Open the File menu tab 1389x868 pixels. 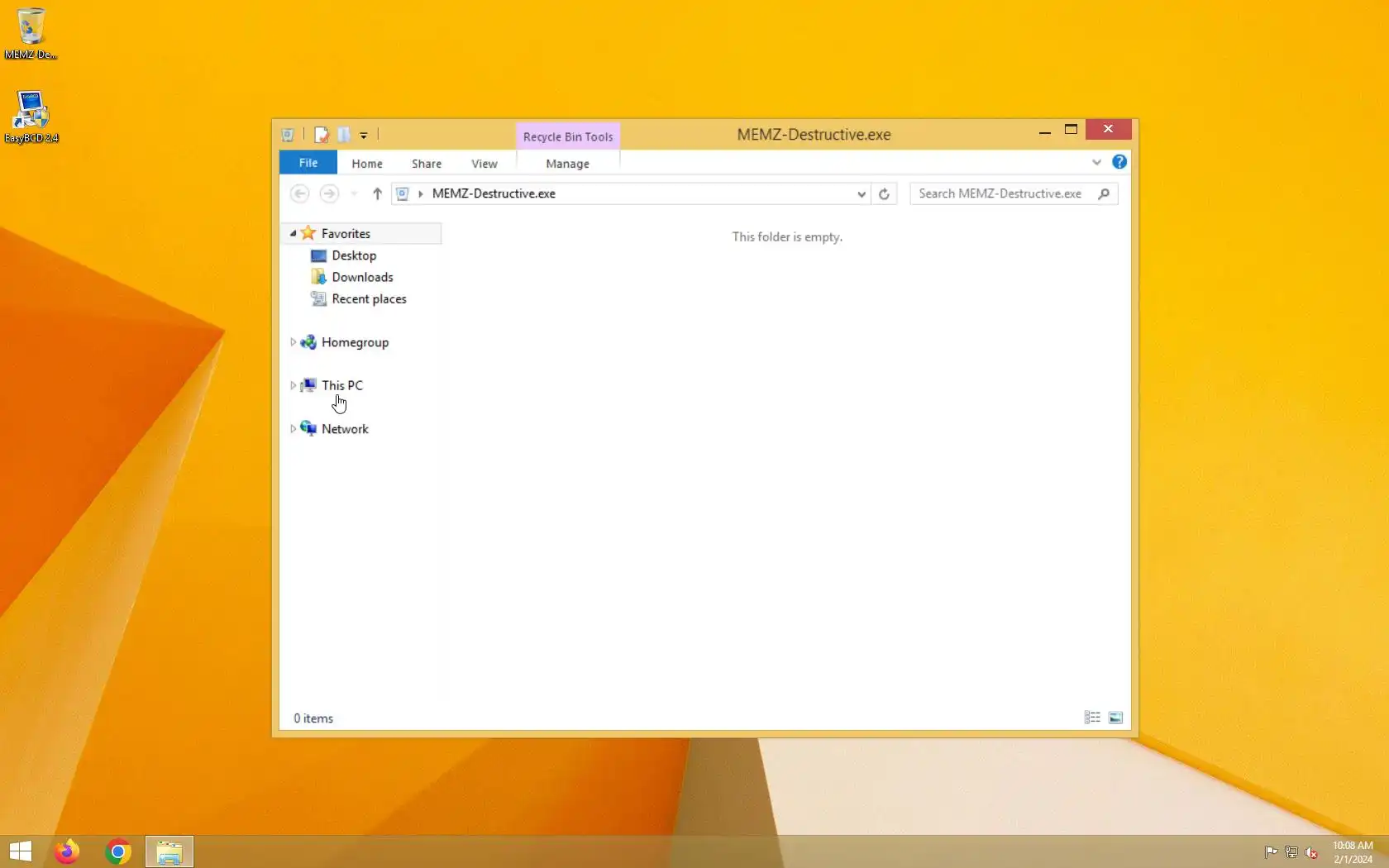[308, 163]
